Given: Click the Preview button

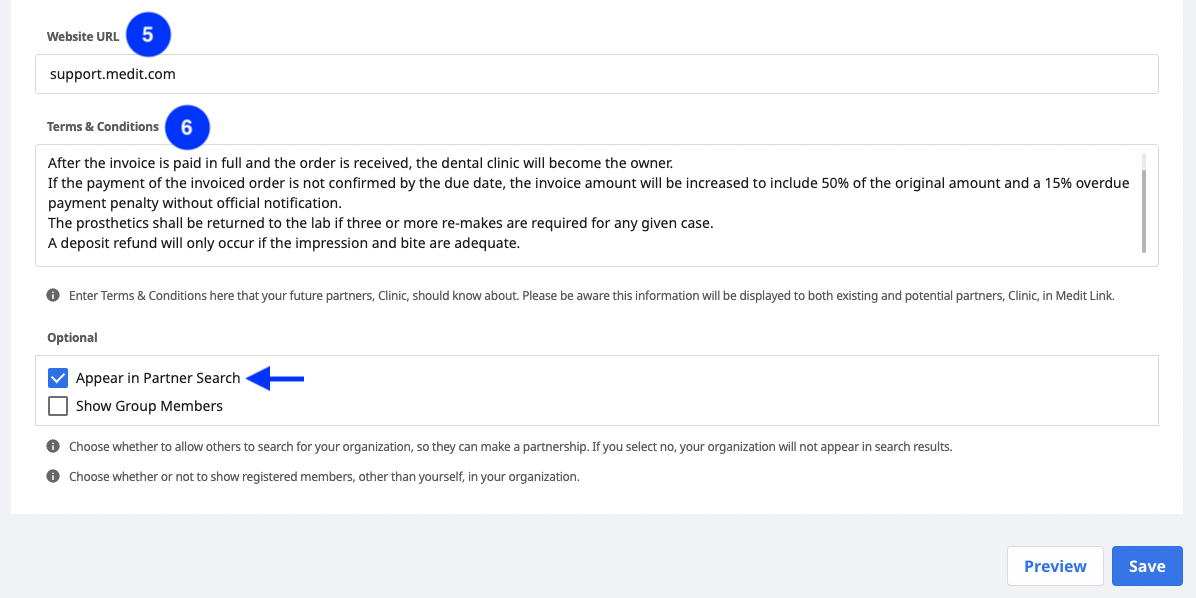Looking at the screenshot, I should (1055, 566).
